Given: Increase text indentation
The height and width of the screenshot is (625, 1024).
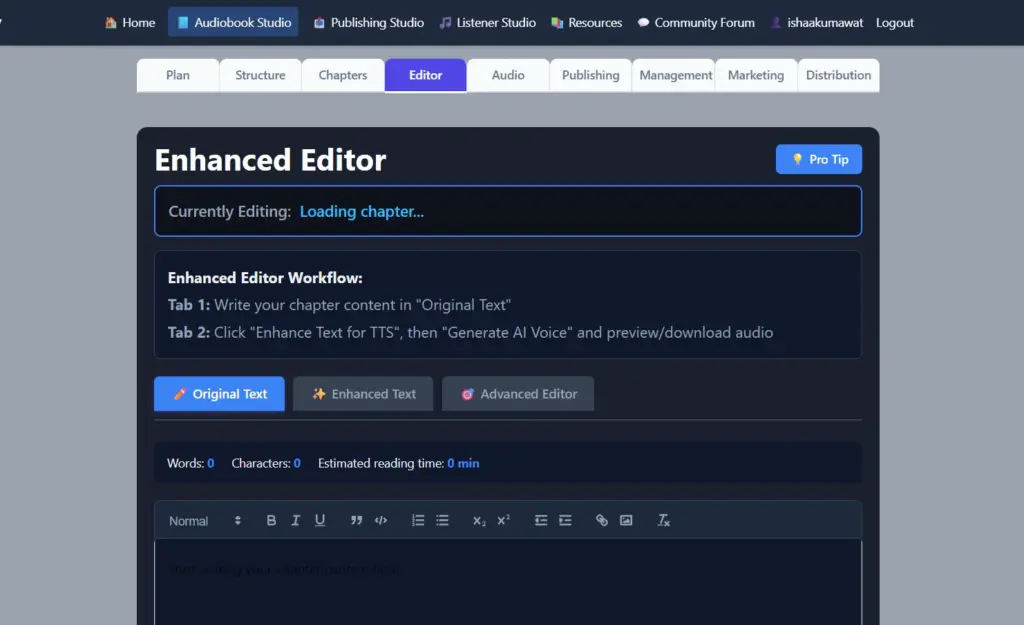Looking at the screenshot, I should pyautogui.click(x=566, y=520).
